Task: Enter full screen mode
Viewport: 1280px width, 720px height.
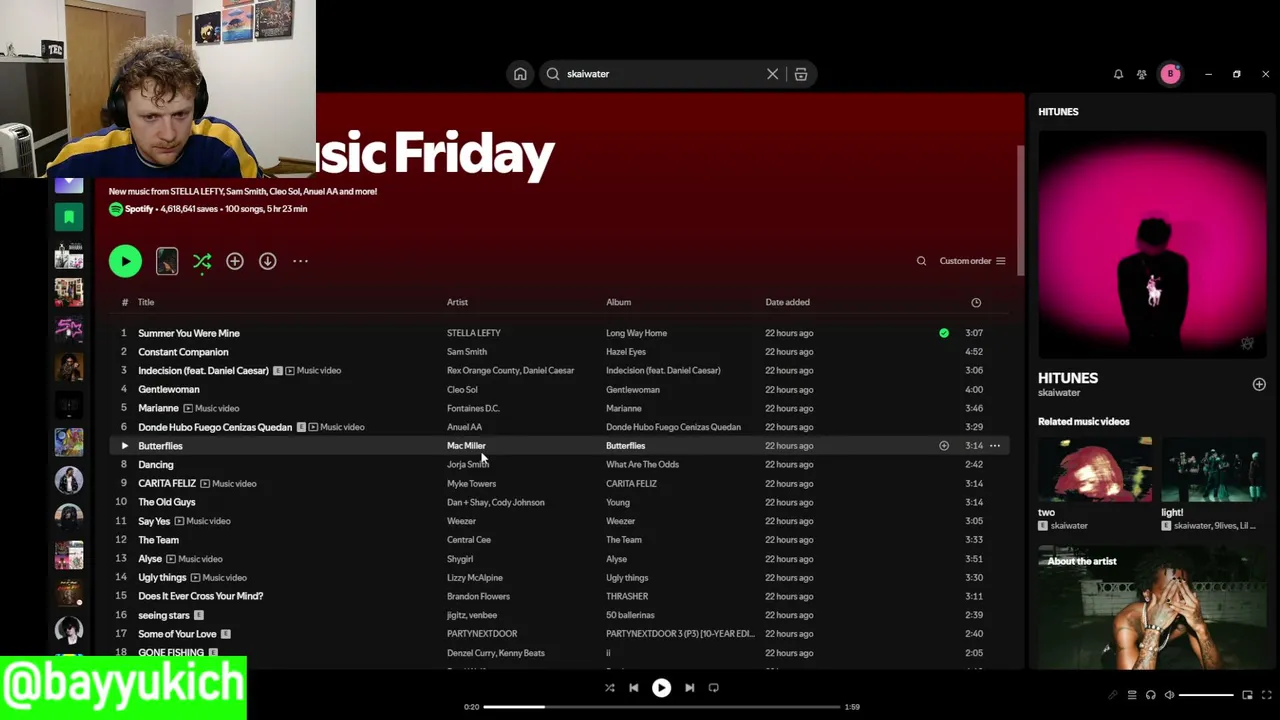Action: [1265, 695]
